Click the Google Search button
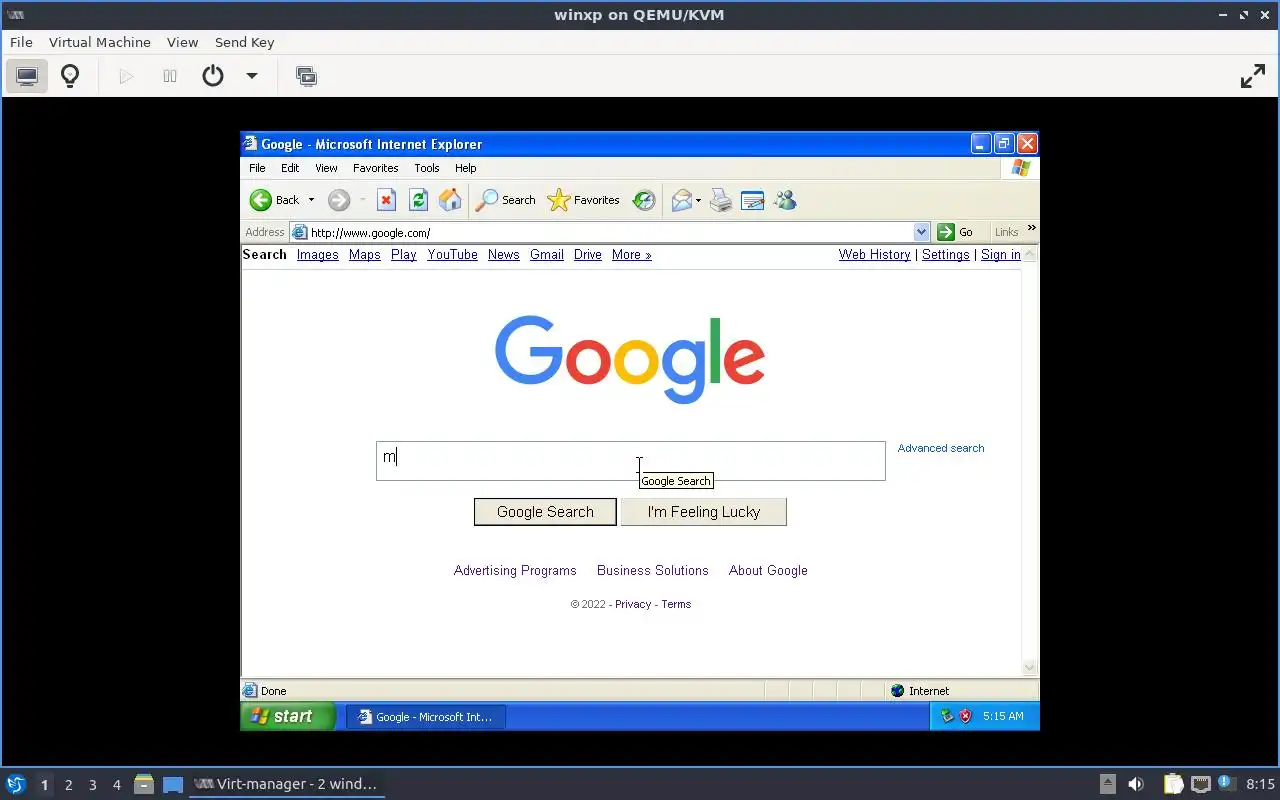Image resolution: width=1280 pixels, height=800 pixels. tap(545, 512)
